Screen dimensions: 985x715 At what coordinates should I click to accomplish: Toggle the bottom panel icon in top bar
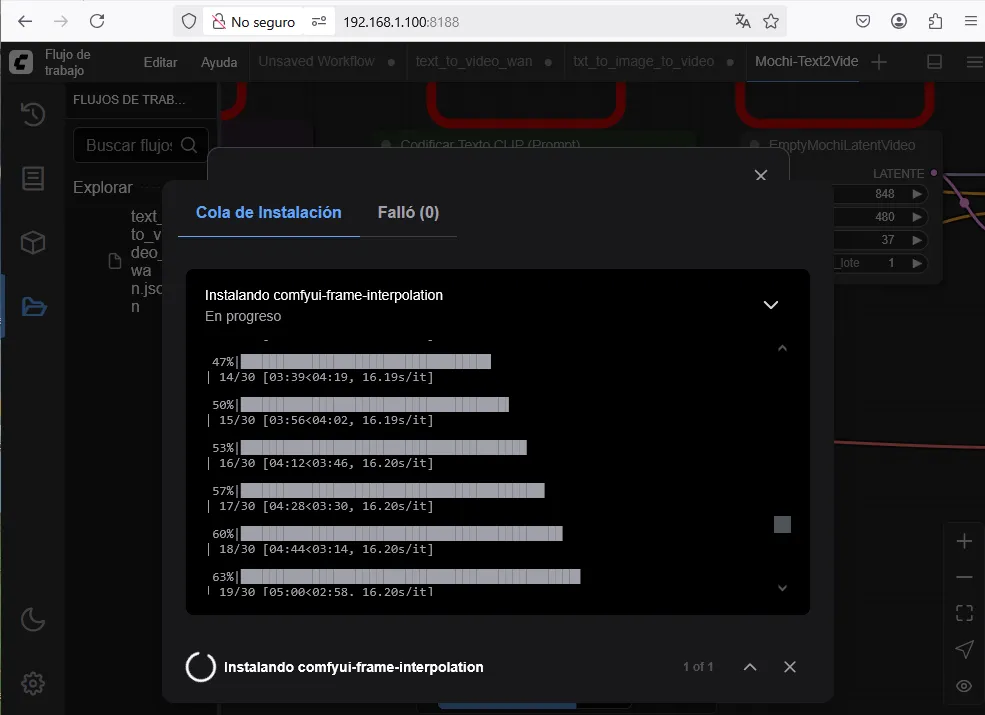tap(935, 62)
